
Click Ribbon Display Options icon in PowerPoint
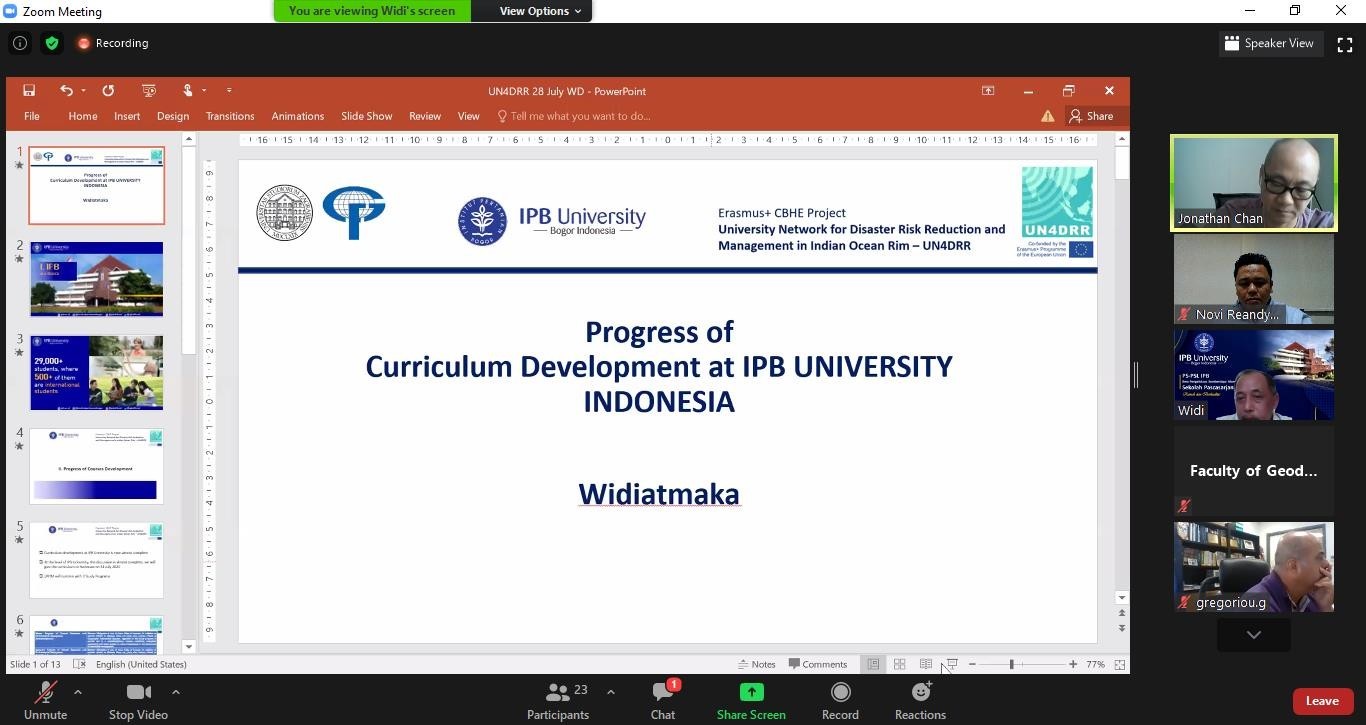click(x=988, y=91)
